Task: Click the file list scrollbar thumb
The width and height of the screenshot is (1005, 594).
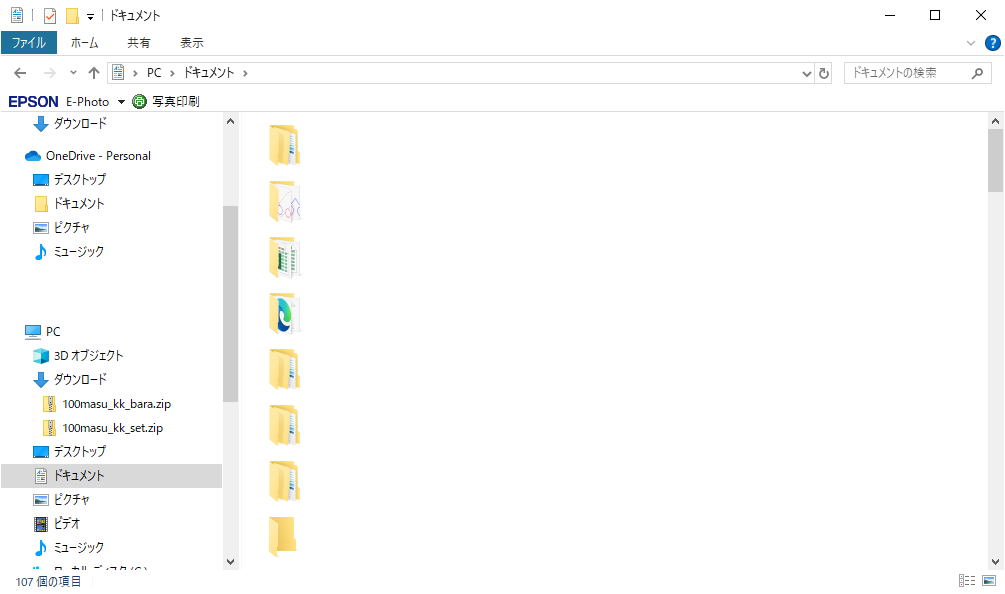Action: [x=995, y=160]
